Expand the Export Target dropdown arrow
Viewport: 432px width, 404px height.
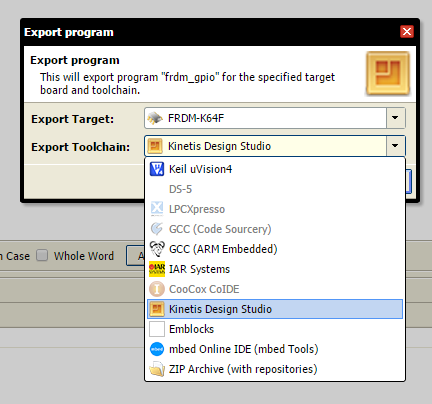[x=395, y=118]
